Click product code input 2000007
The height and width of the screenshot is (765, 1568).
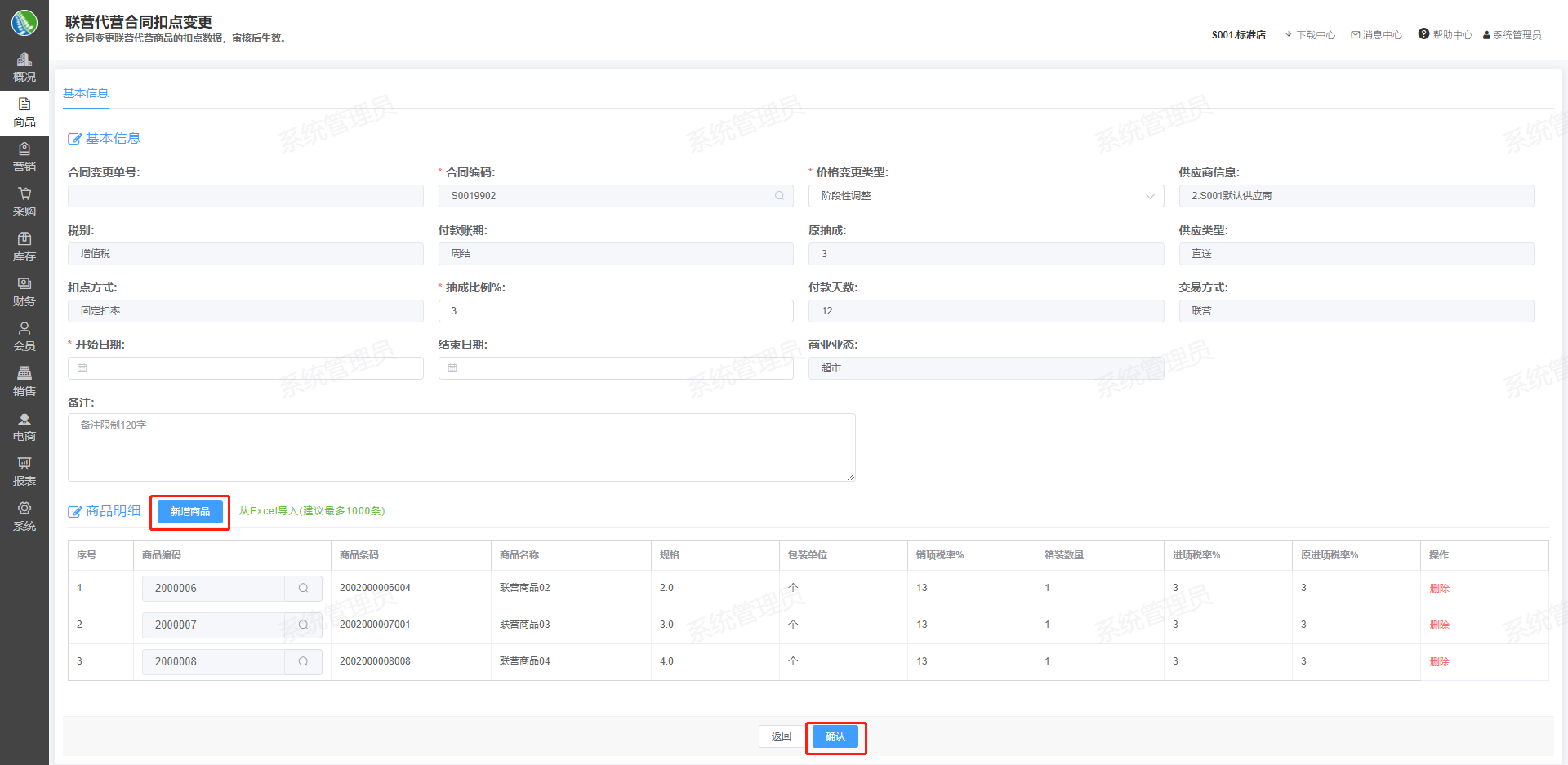(214, 625)
